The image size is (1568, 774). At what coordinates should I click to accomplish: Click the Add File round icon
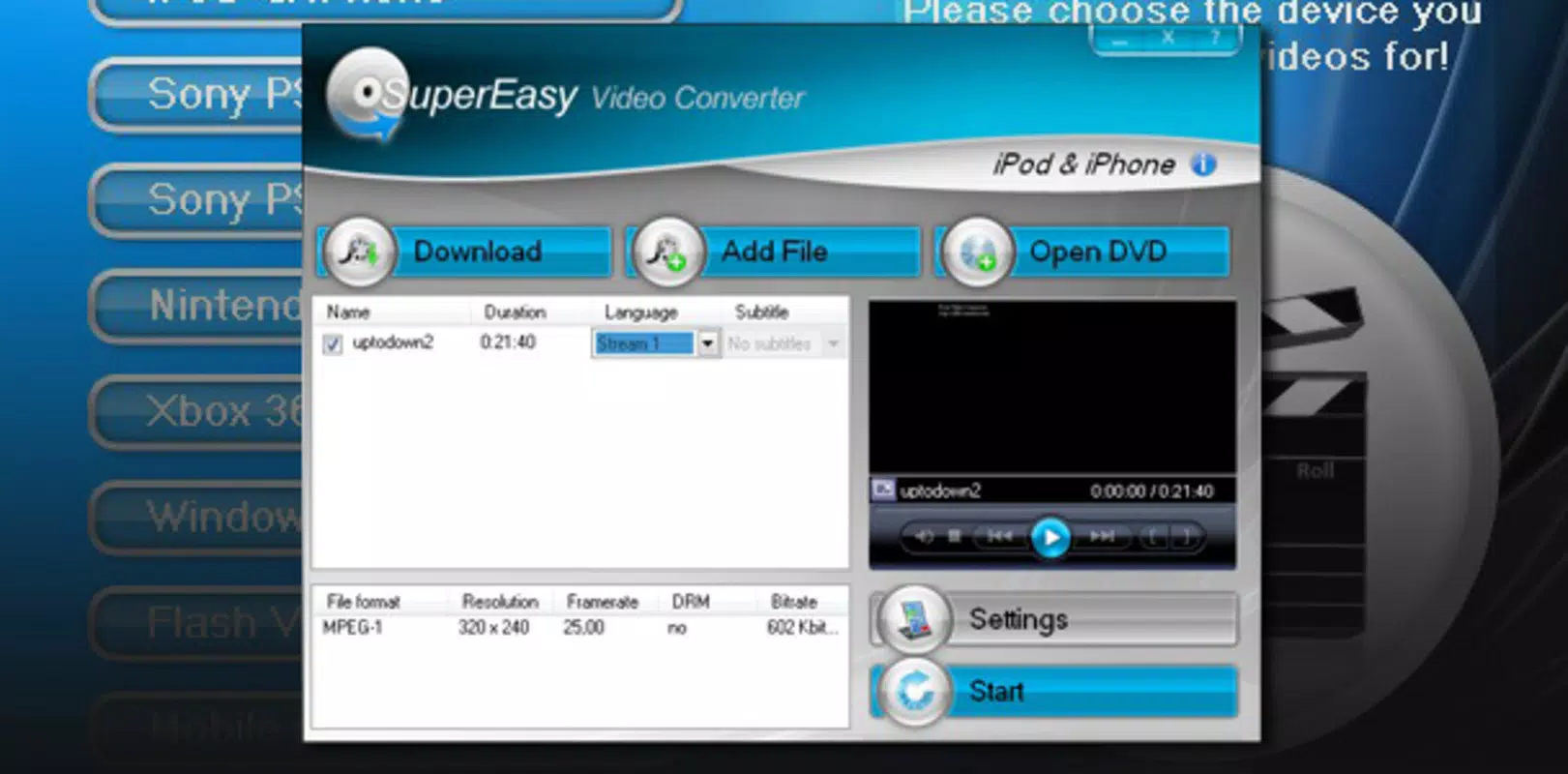tap(667, 252)
